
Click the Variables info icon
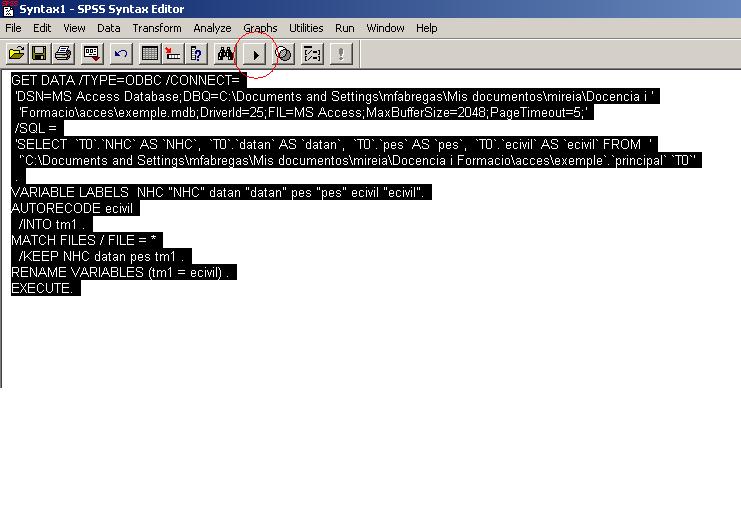[197, 53]
